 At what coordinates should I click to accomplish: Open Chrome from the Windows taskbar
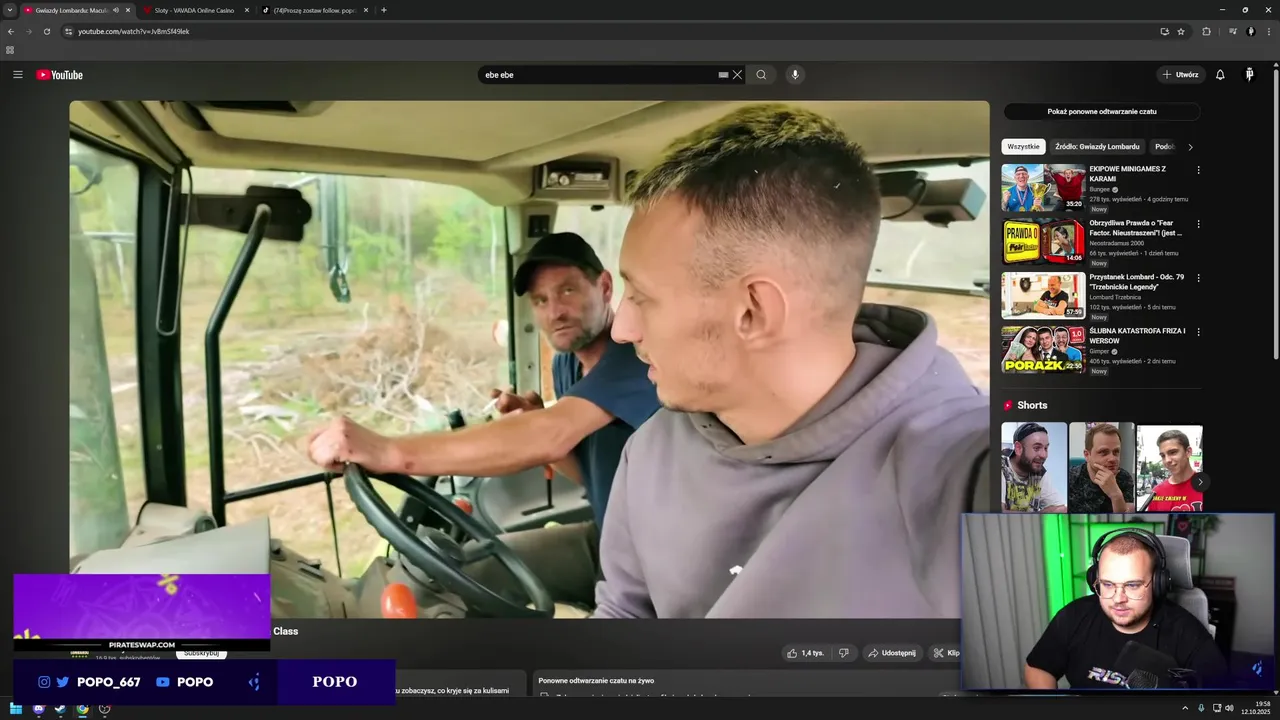point(82,709)
